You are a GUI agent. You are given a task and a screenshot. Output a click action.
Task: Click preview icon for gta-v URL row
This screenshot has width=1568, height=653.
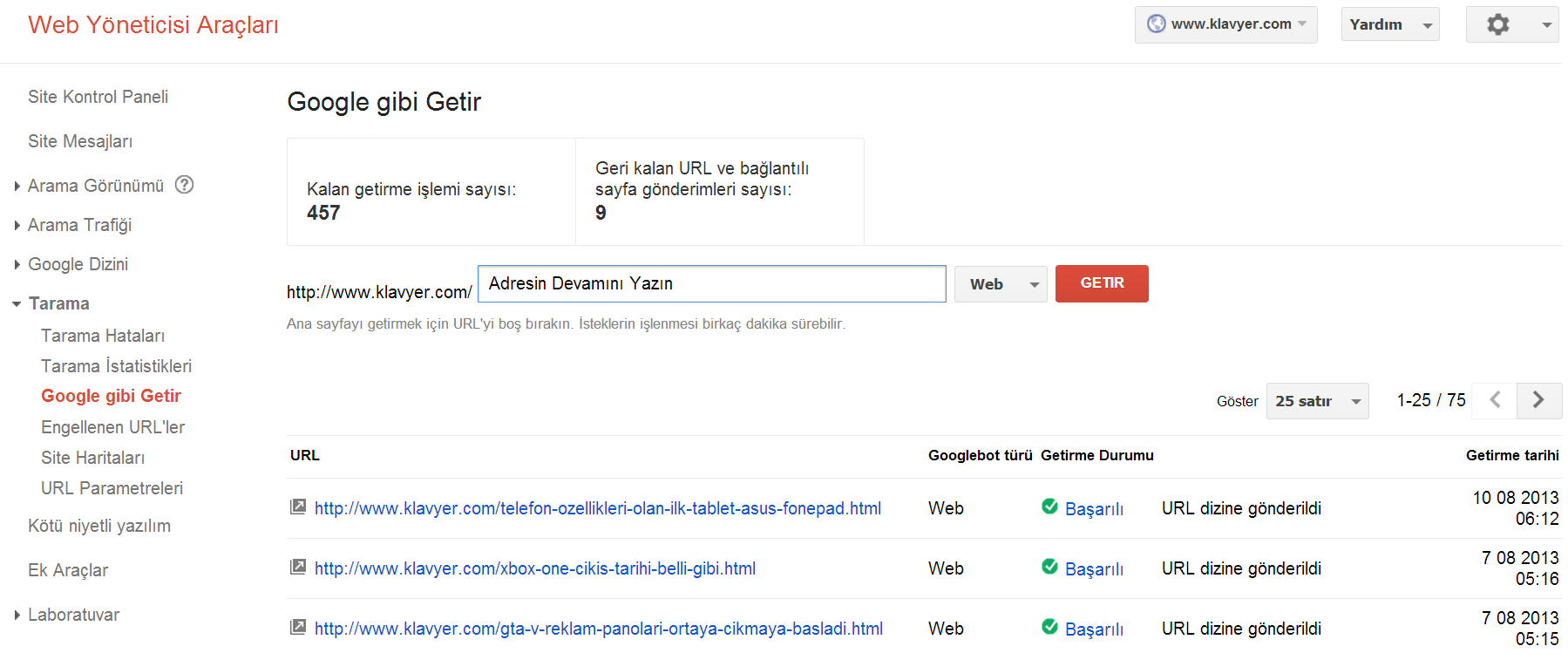[298, 627]
